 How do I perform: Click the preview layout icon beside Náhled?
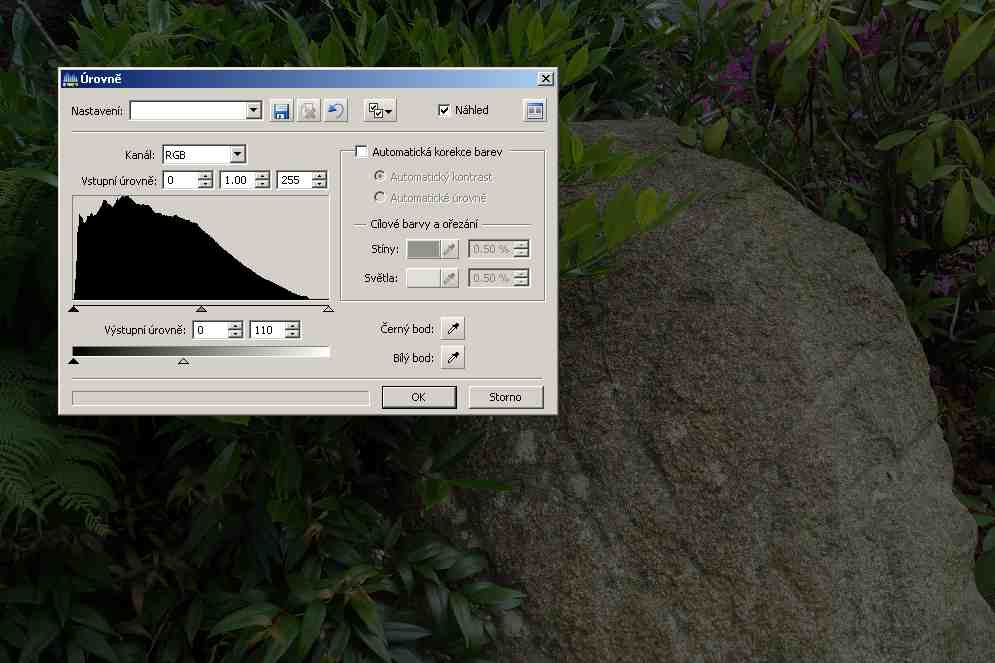pyautogui.click(x=535, y=111)
